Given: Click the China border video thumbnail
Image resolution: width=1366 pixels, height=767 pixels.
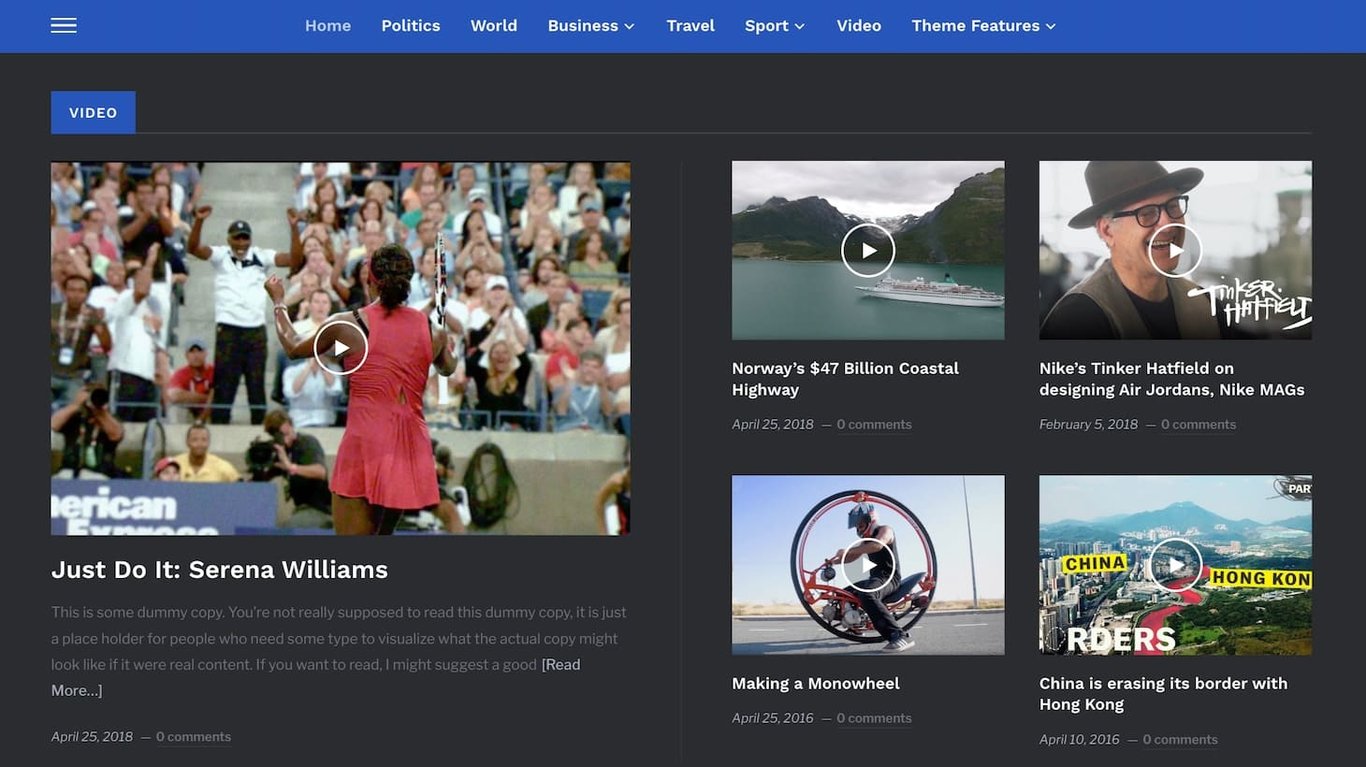Looking at the screenshot, I should click(1175, 563).
